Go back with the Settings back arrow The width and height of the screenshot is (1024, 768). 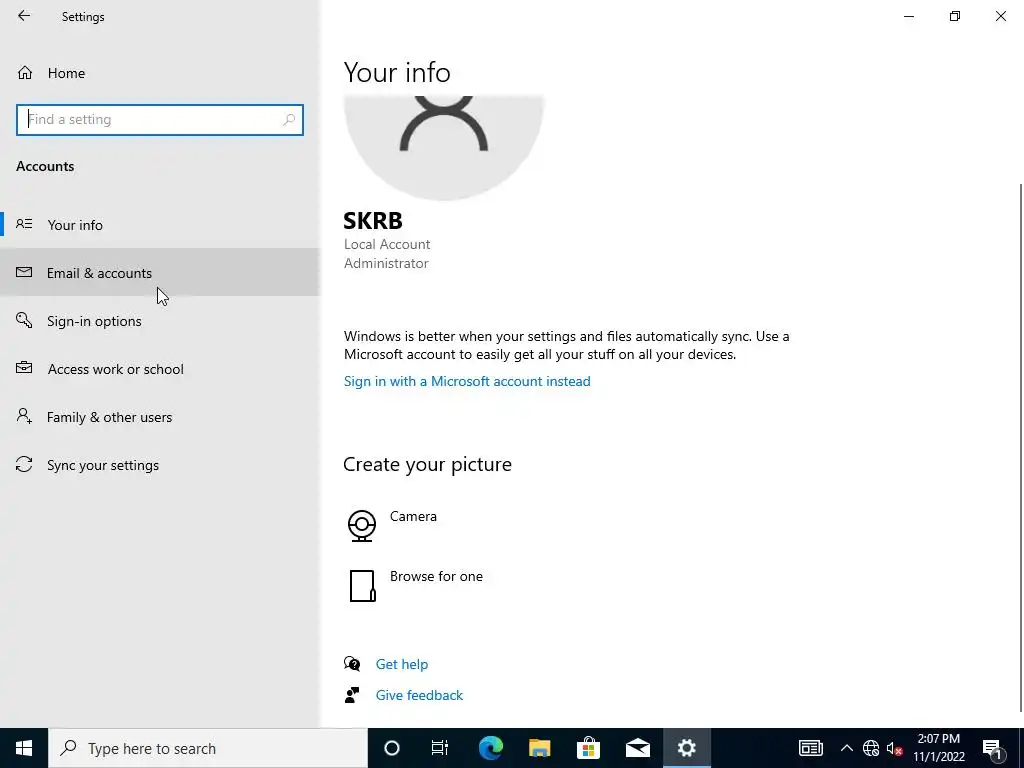[x=24, y=16]
